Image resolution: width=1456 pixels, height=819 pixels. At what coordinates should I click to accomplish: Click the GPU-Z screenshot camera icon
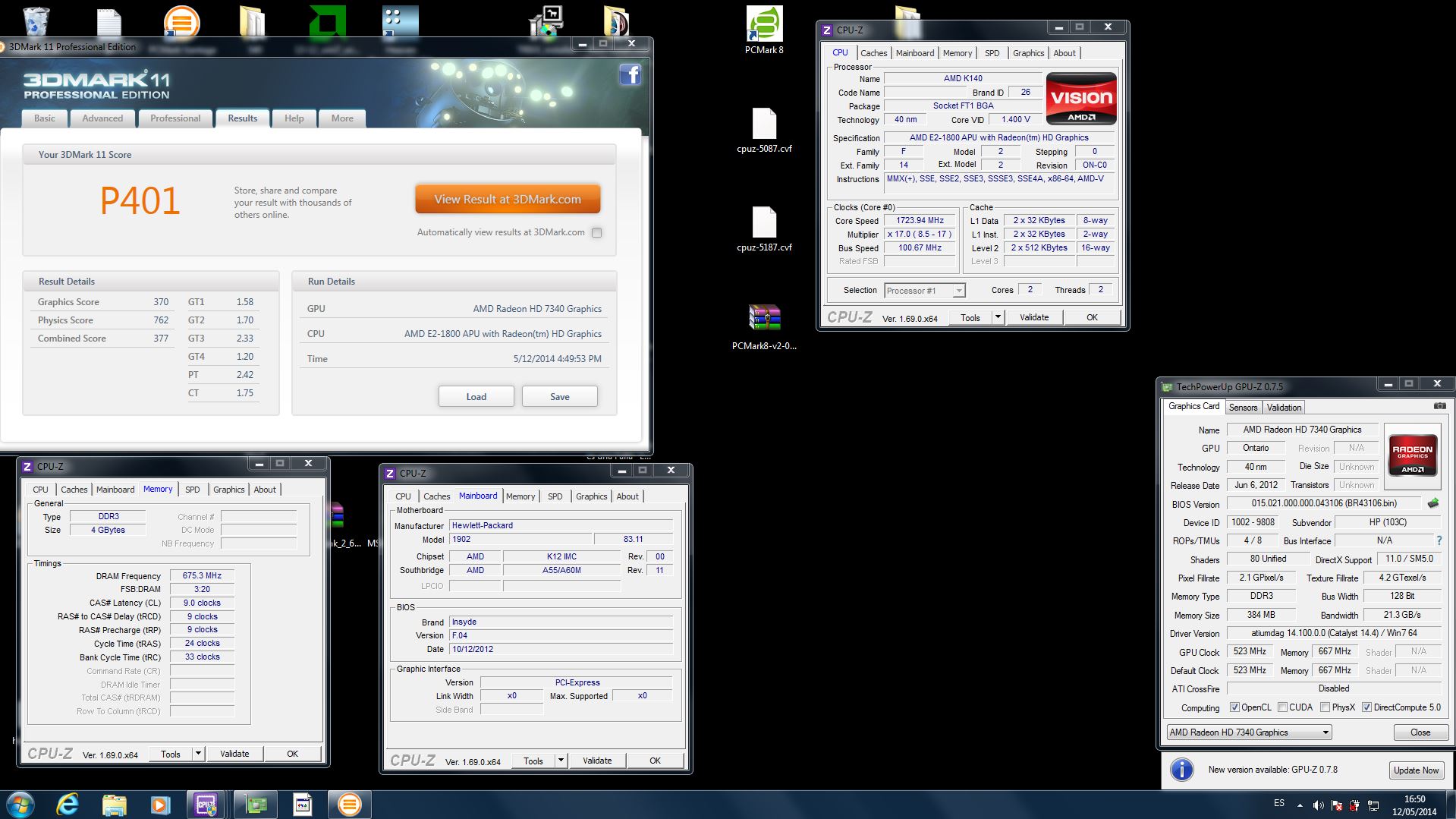(x=1439, y=406)
